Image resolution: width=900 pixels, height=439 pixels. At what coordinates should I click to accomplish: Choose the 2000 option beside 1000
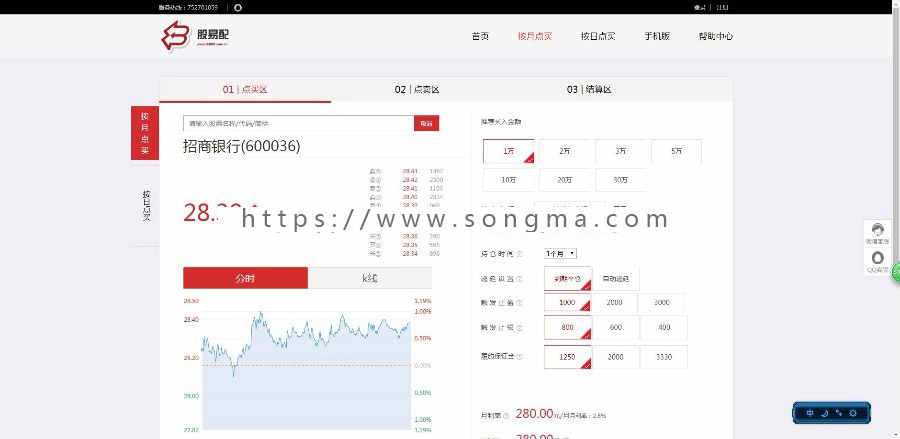(x=614, y=303)
